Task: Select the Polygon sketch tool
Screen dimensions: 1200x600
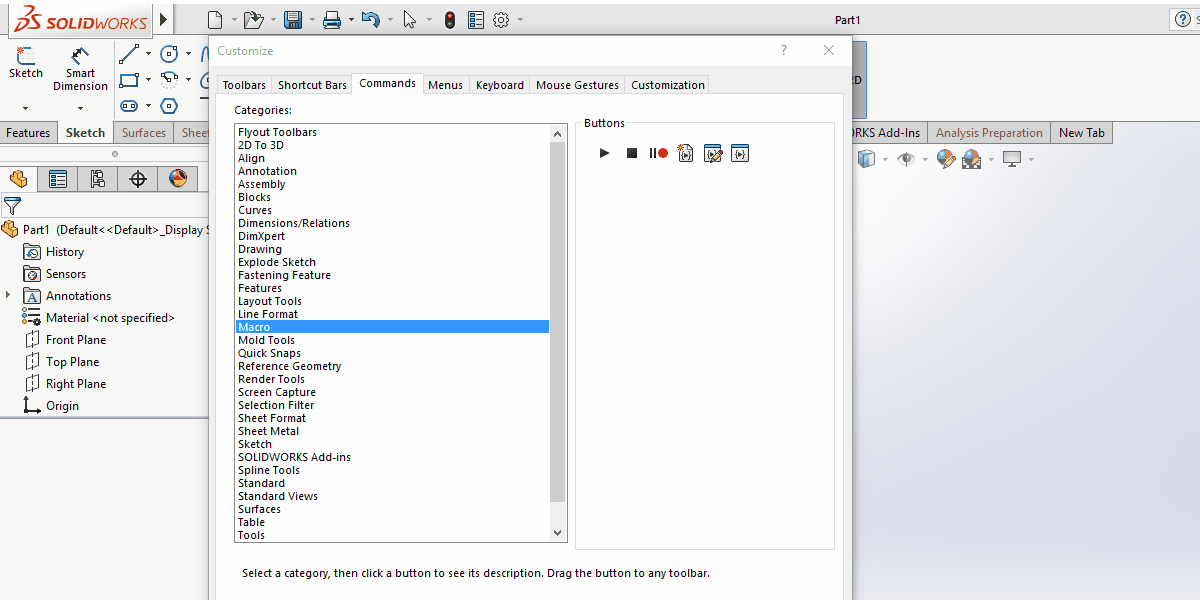Action: [x=169, y=105]
